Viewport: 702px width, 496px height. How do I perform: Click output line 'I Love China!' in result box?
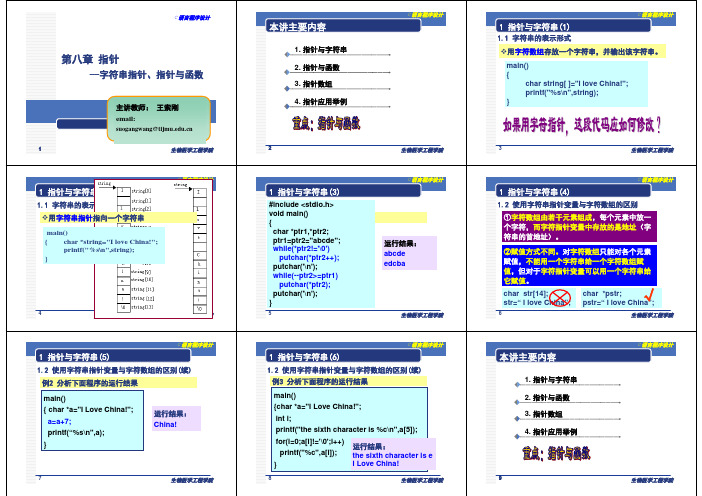tap(375, 464)
